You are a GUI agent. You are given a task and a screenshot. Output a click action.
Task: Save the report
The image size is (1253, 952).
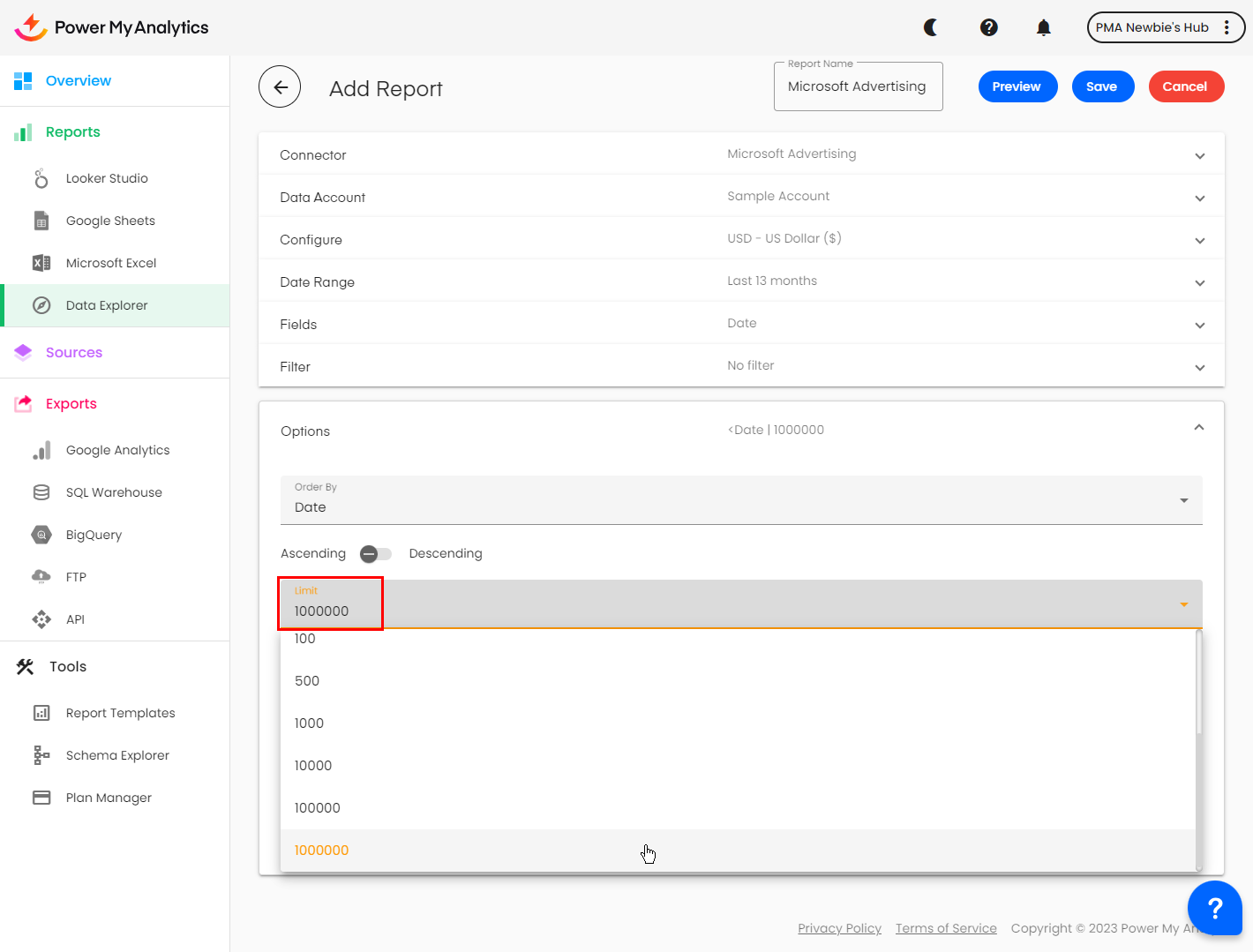1101,86
